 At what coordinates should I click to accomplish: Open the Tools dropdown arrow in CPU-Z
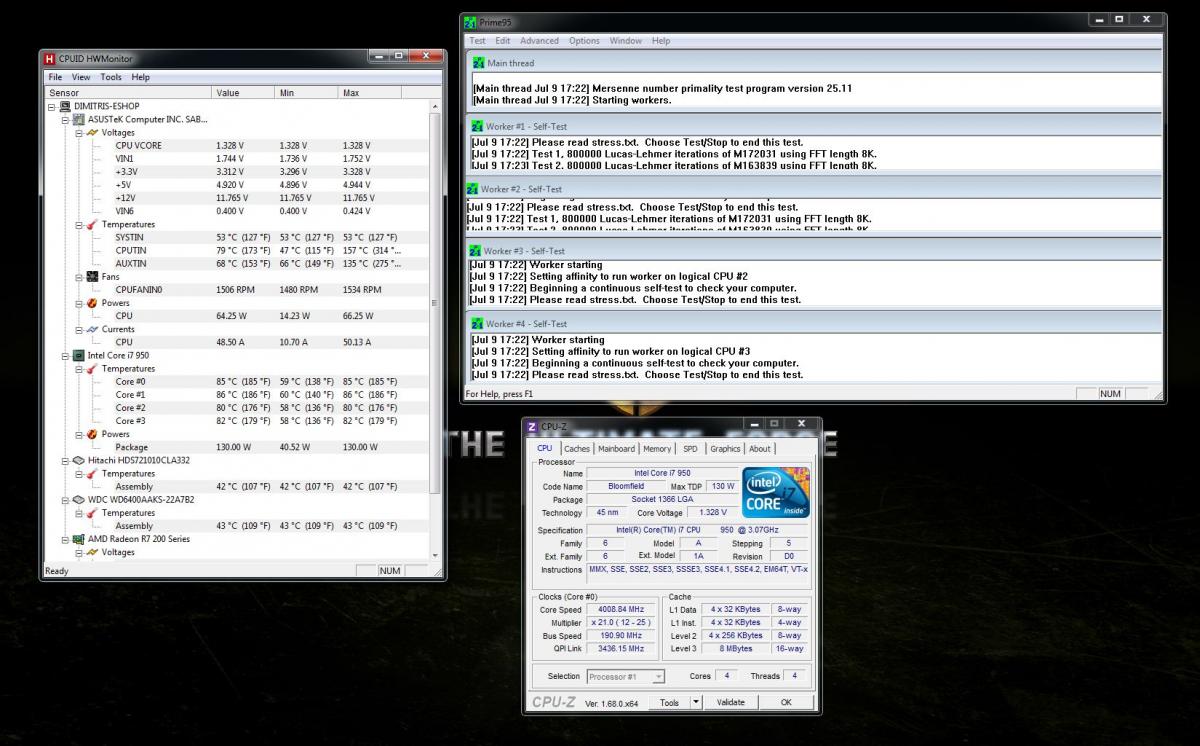pyautogui.click(x=696, y=702)
